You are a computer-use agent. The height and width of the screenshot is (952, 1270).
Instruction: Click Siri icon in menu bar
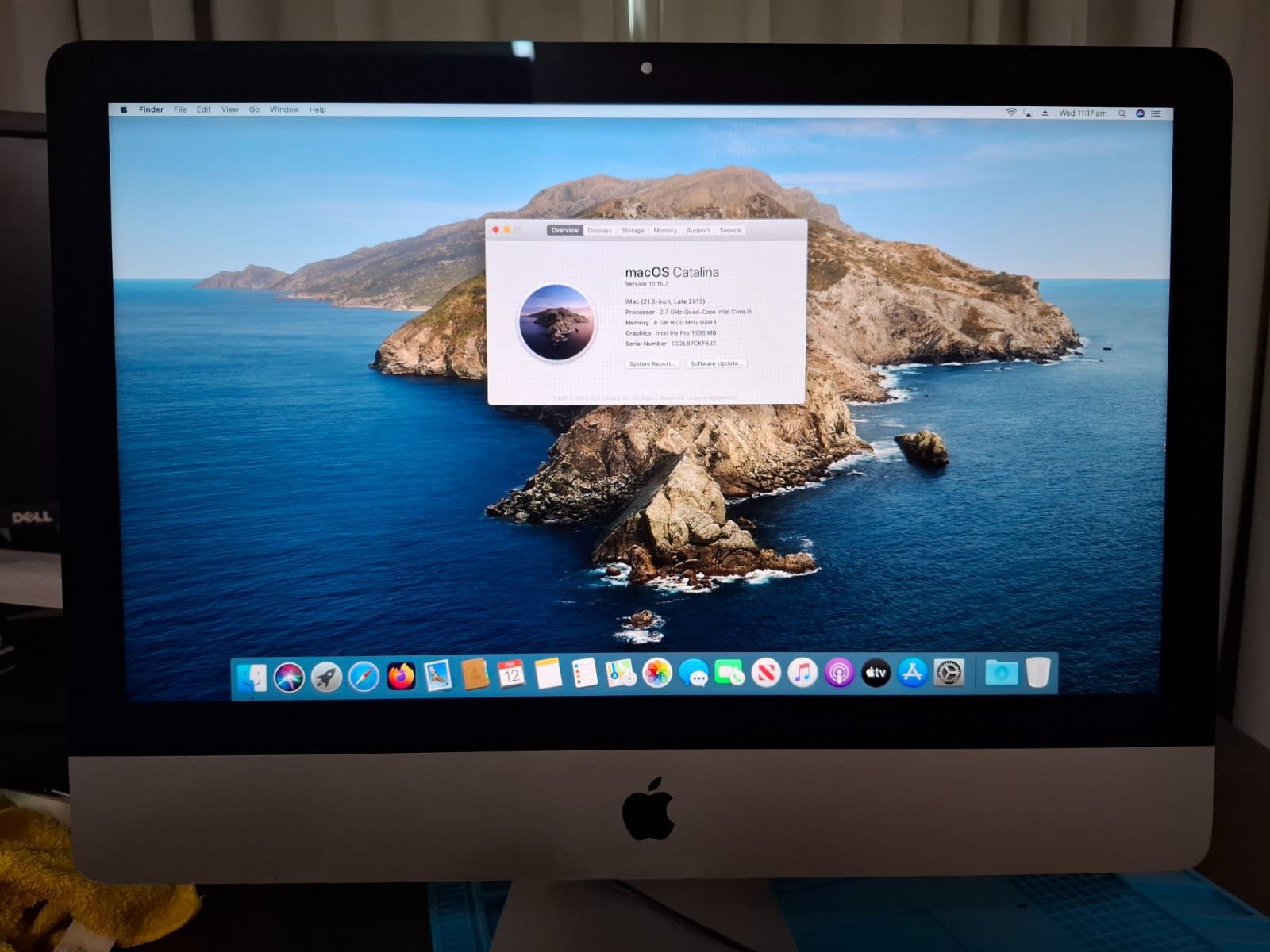[1140, 114]
